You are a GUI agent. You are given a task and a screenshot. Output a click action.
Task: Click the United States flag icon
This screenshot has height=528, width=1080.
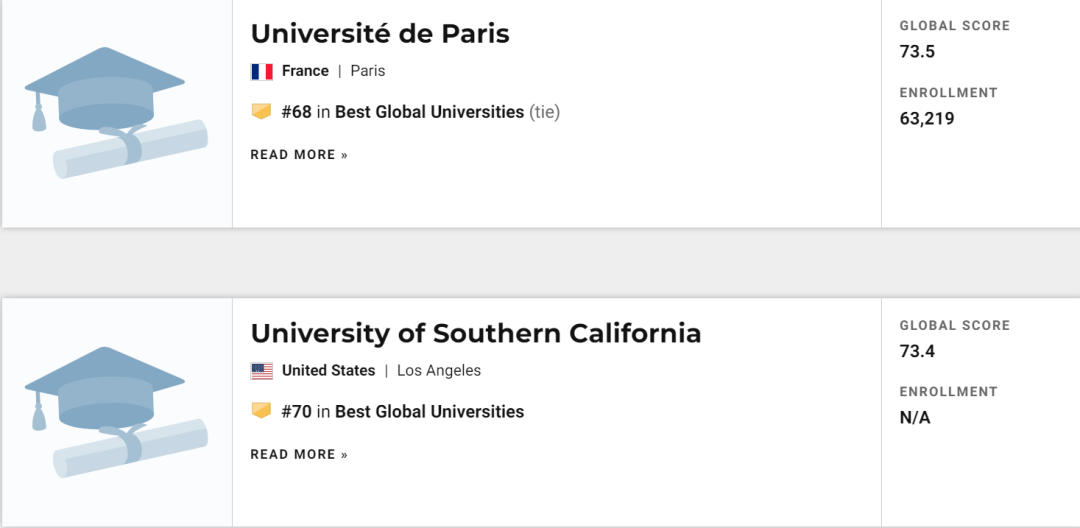point(262,371)
